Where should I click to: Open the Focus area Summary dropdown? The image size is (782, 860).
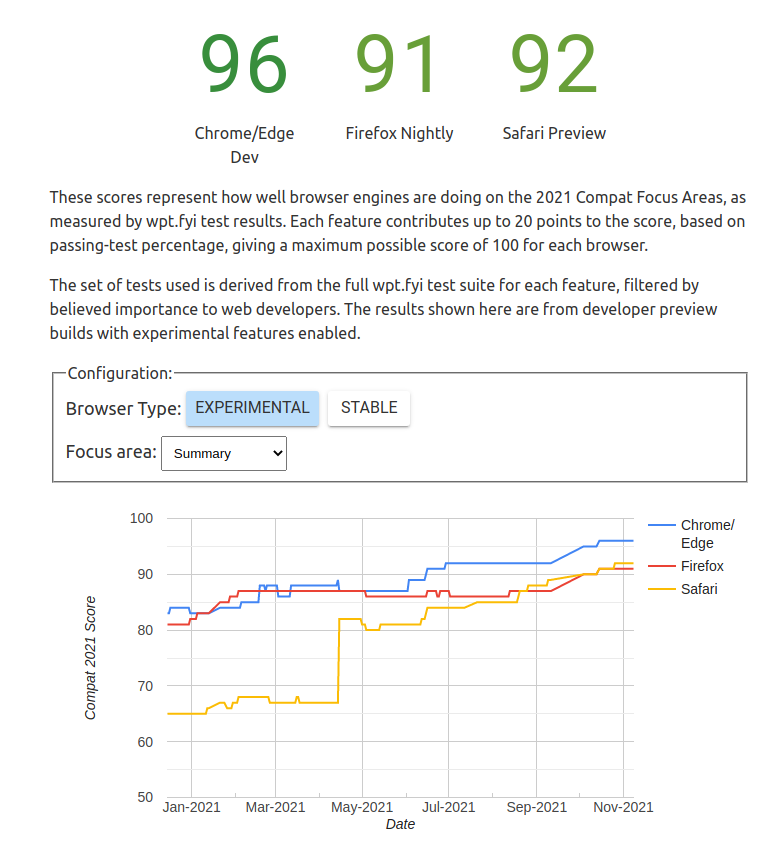[224, 454]
